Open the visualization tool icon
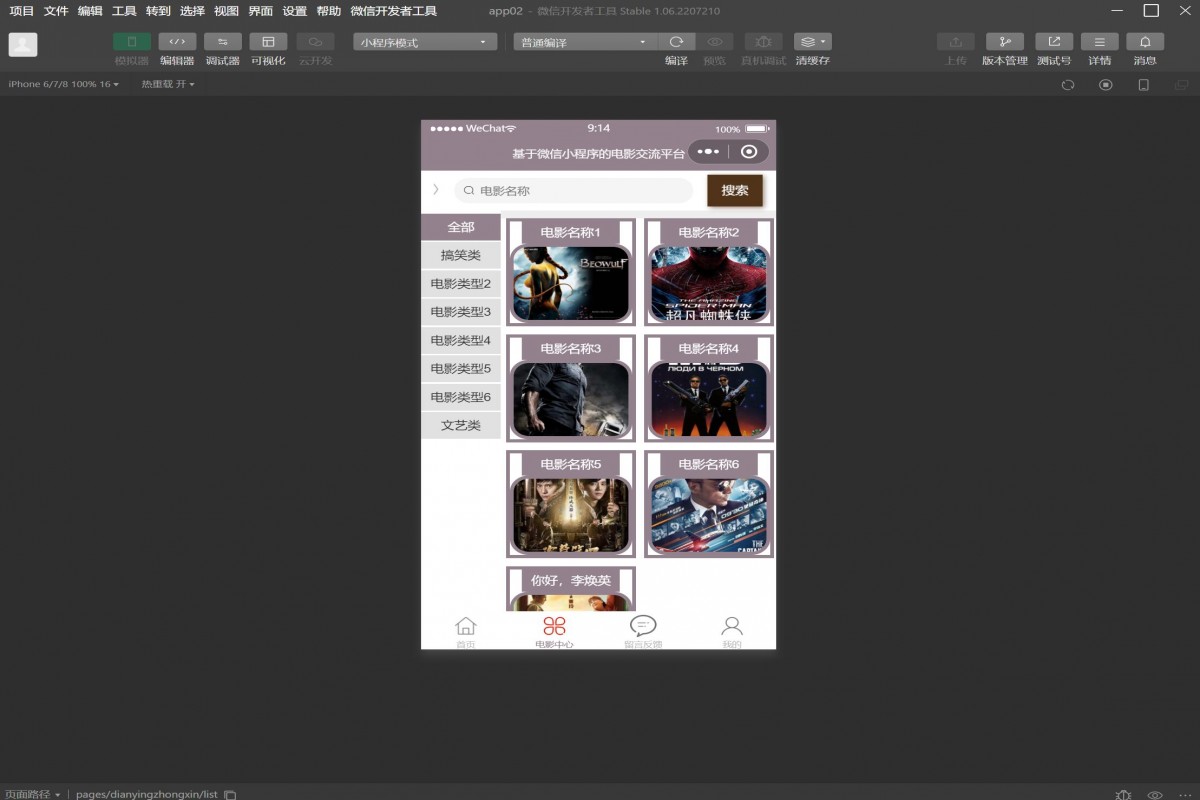Image resolution: width=1200 pixels, height=800 pixels. coord(268,42)
